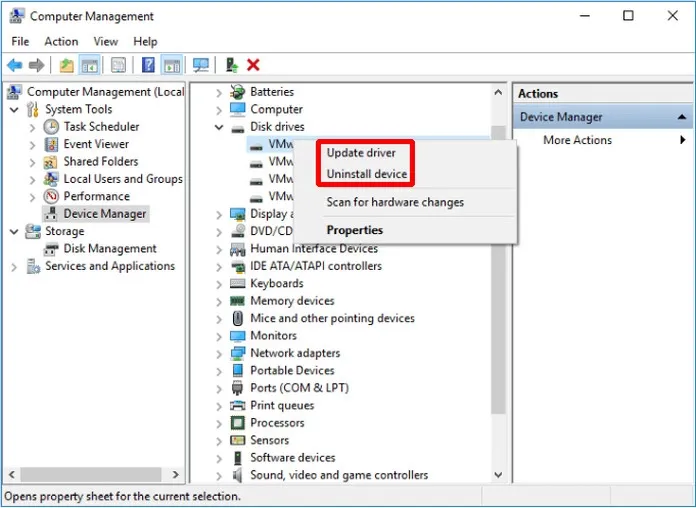Select Scan for hardware changes
Image resolution: width=696 pixels, height=508 pixels.
(395, 202)
